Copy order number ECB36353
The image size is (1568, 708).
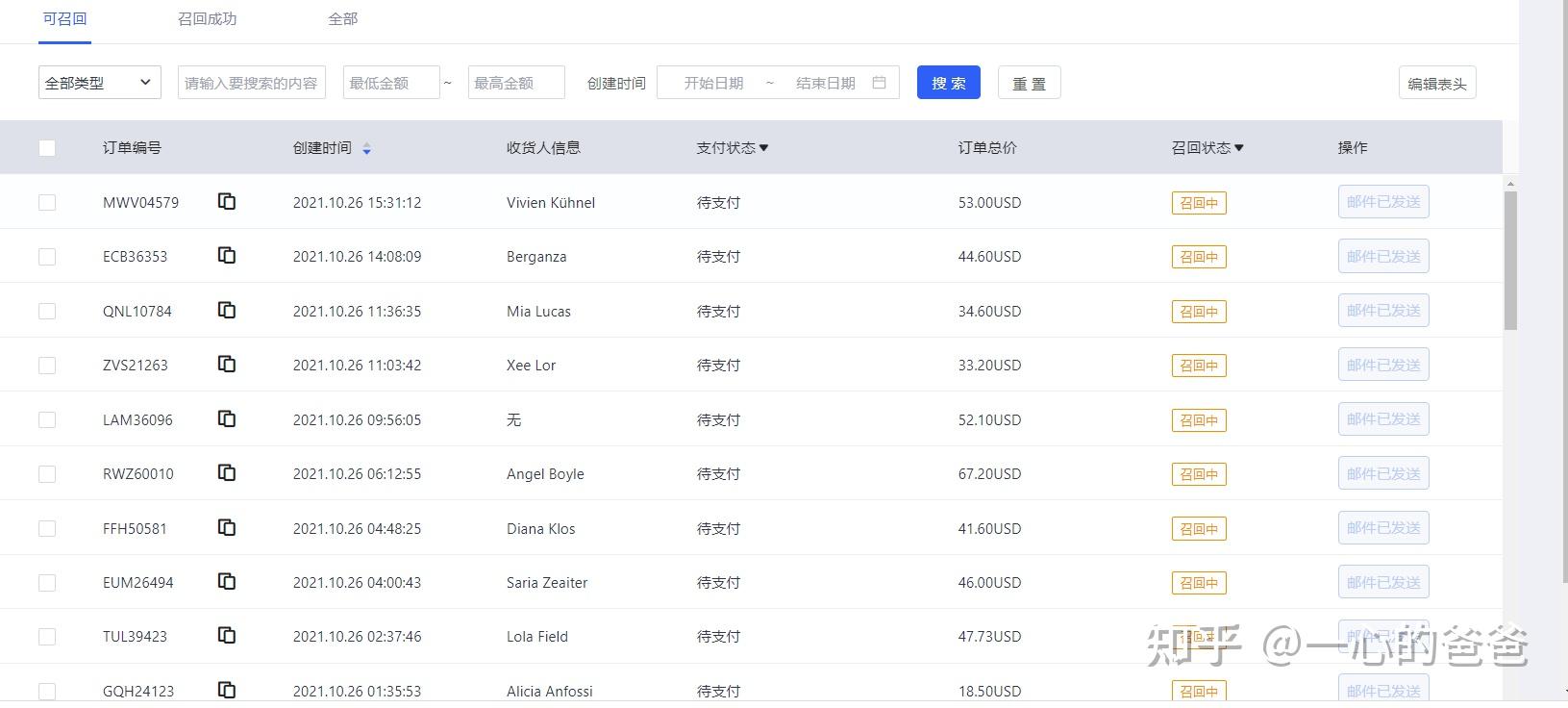[227, 256]
